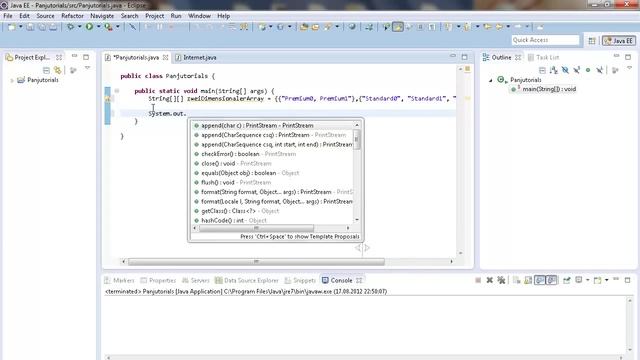Screen dimensions: 640x360
Task: Click the Run Last Tool icon
Action: click(x=108, y=27)
